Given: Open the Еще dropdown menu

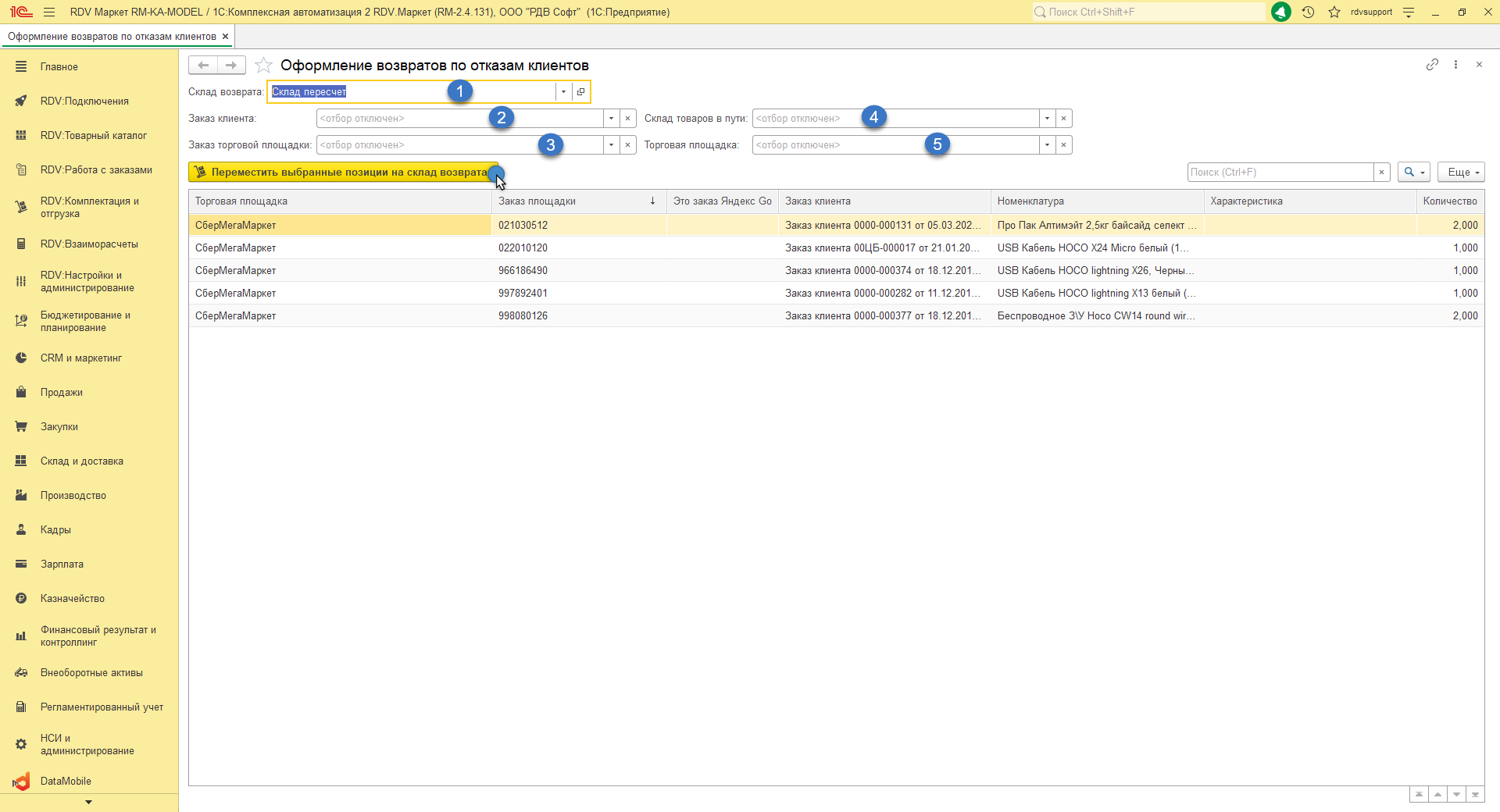Looking at the screenshot, I should pos(1460,173).
